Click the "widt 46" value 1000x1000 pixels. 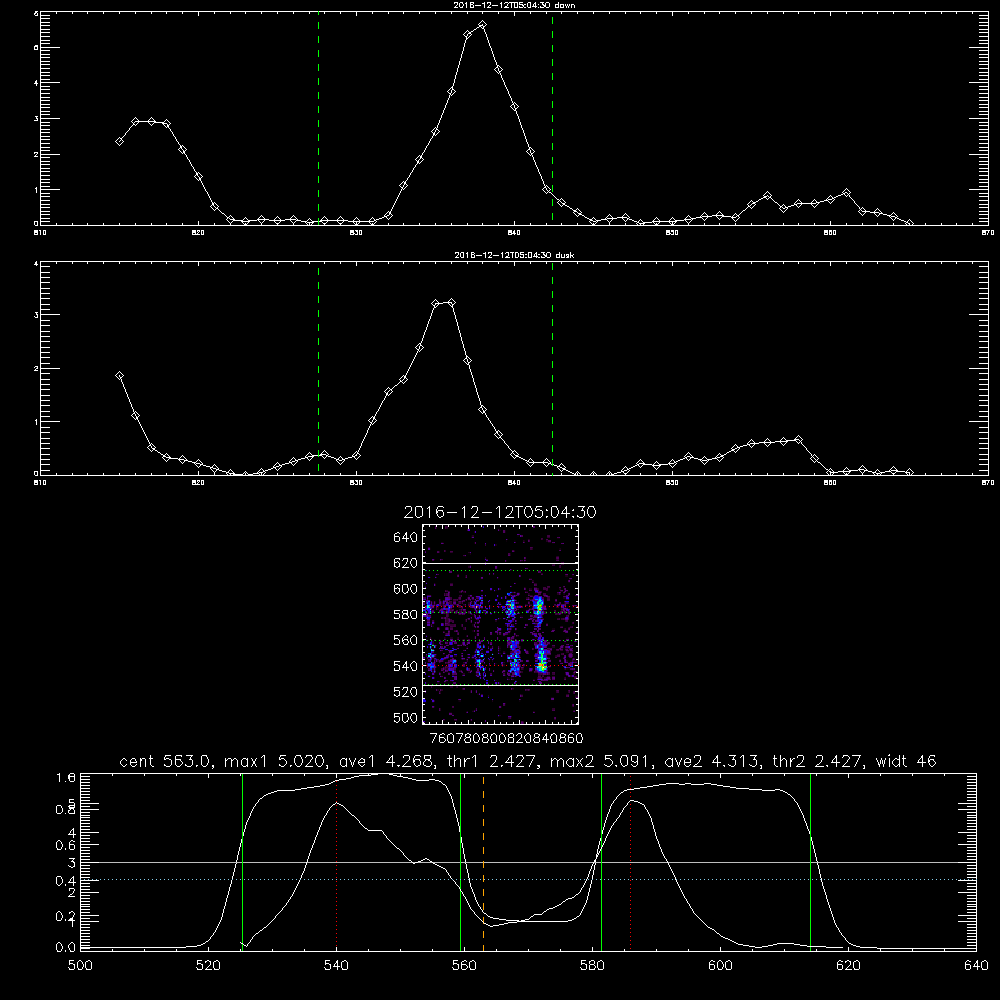tap(906, 761)
